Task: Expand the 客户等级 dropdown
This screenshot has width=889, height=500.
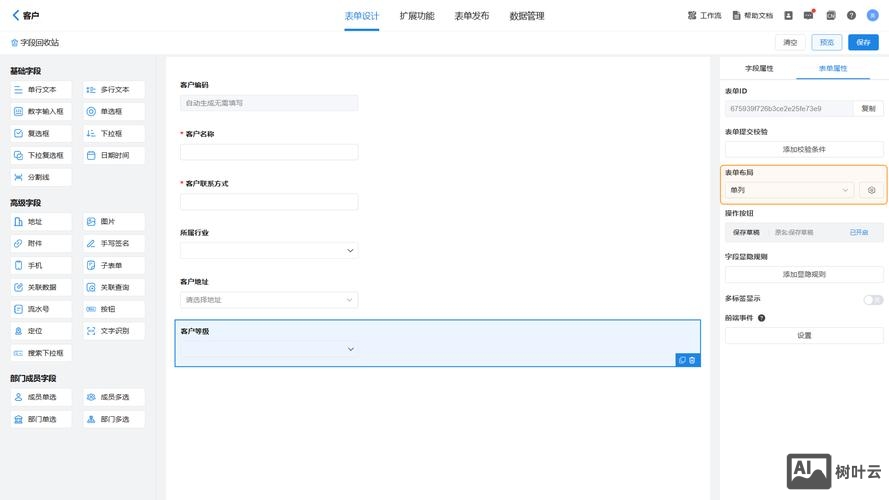Action: (269, 349)
